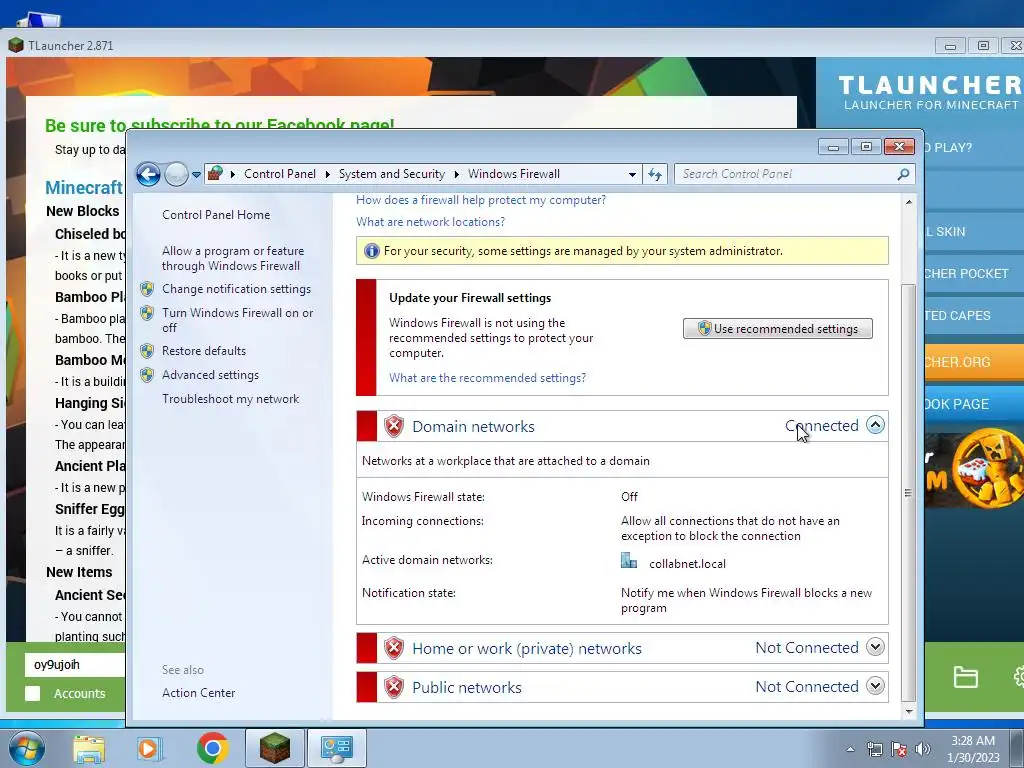Screen dimensions: 1024x768
Task: Click the collabnet.local network icon
Action: pyautogui.click(x=628, y=561)
